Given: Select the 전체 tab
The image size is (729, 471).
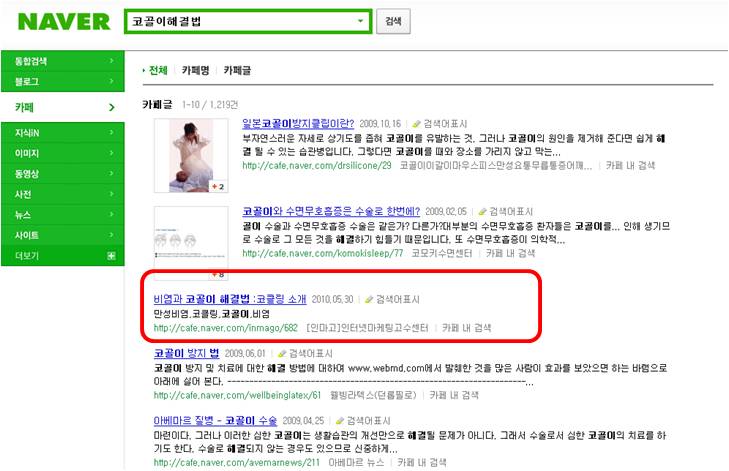Looking at the screenshot, I should click(158, 70).
